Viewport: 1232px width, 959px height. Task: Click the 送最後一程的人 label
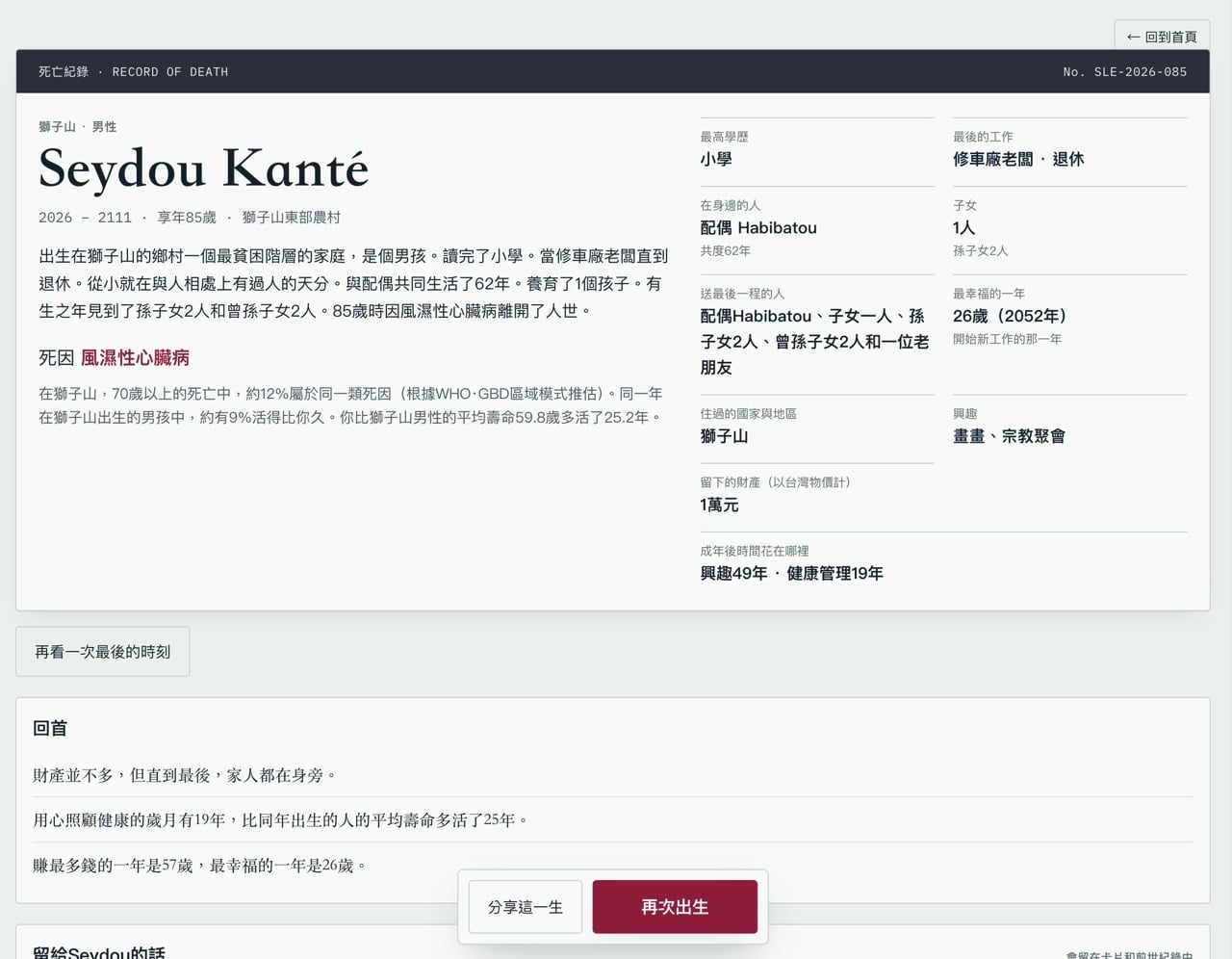742,295
